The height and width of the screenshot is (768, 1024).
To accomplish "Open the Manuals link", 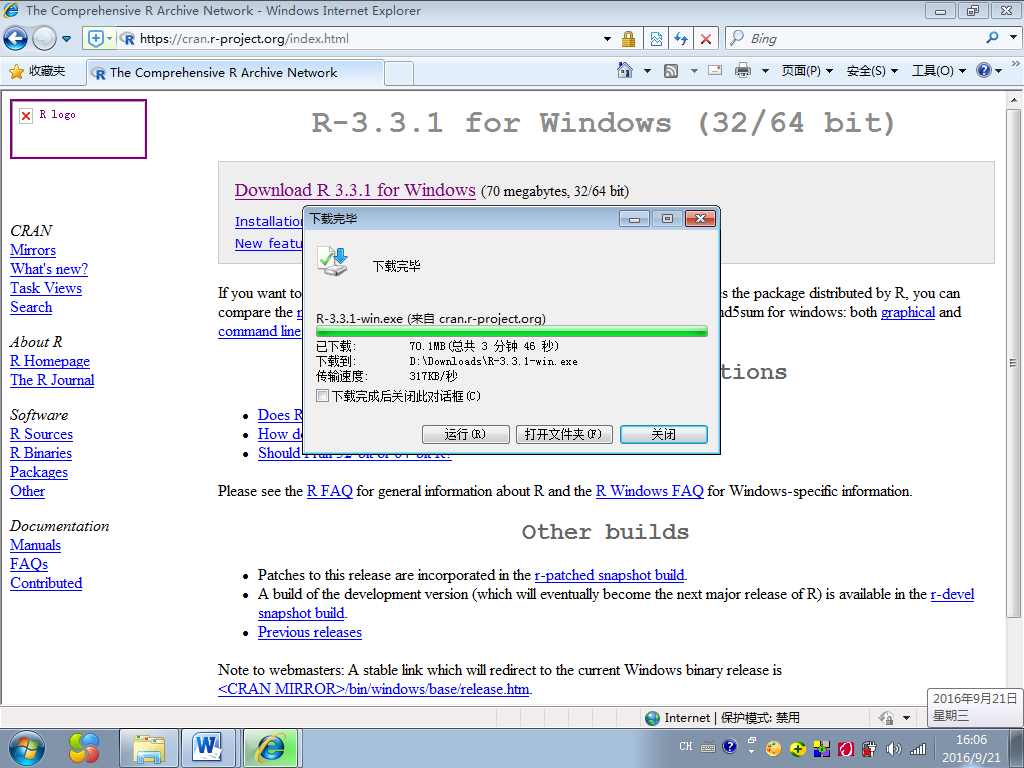I will 35,545.
